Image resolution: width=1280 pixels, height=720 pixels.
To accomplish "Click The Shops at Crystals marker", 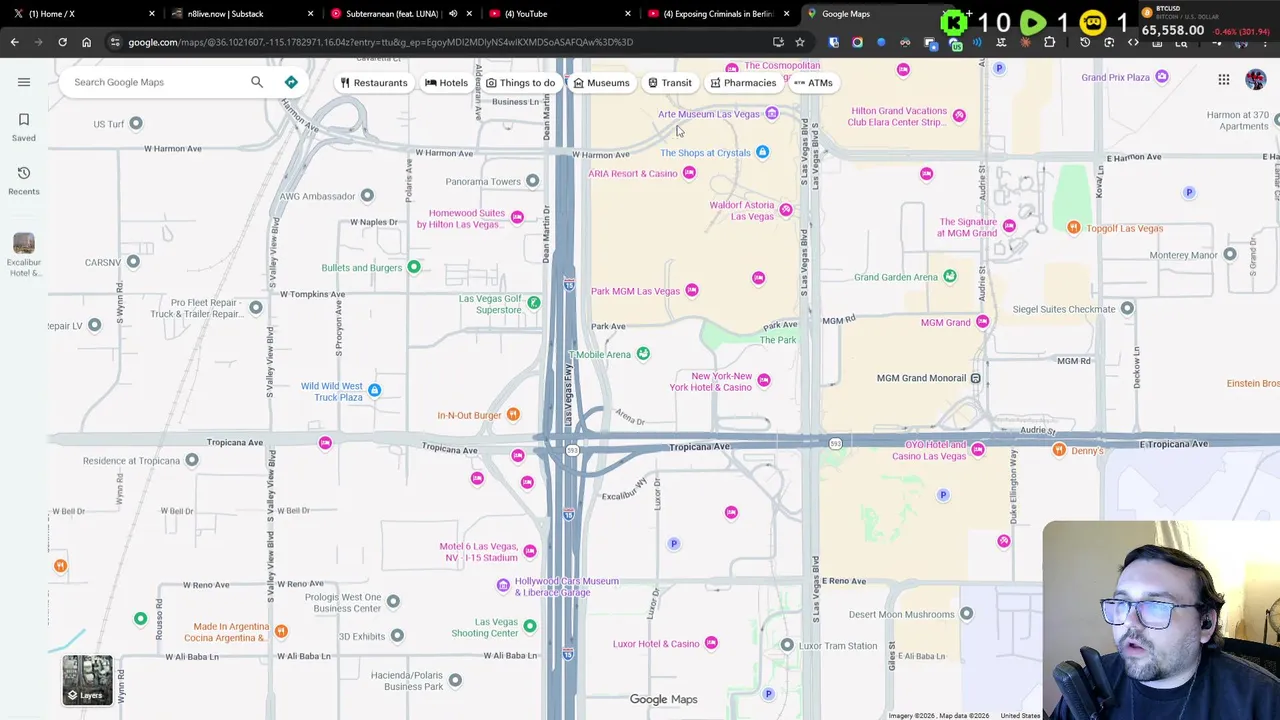I will click(762, 152).
